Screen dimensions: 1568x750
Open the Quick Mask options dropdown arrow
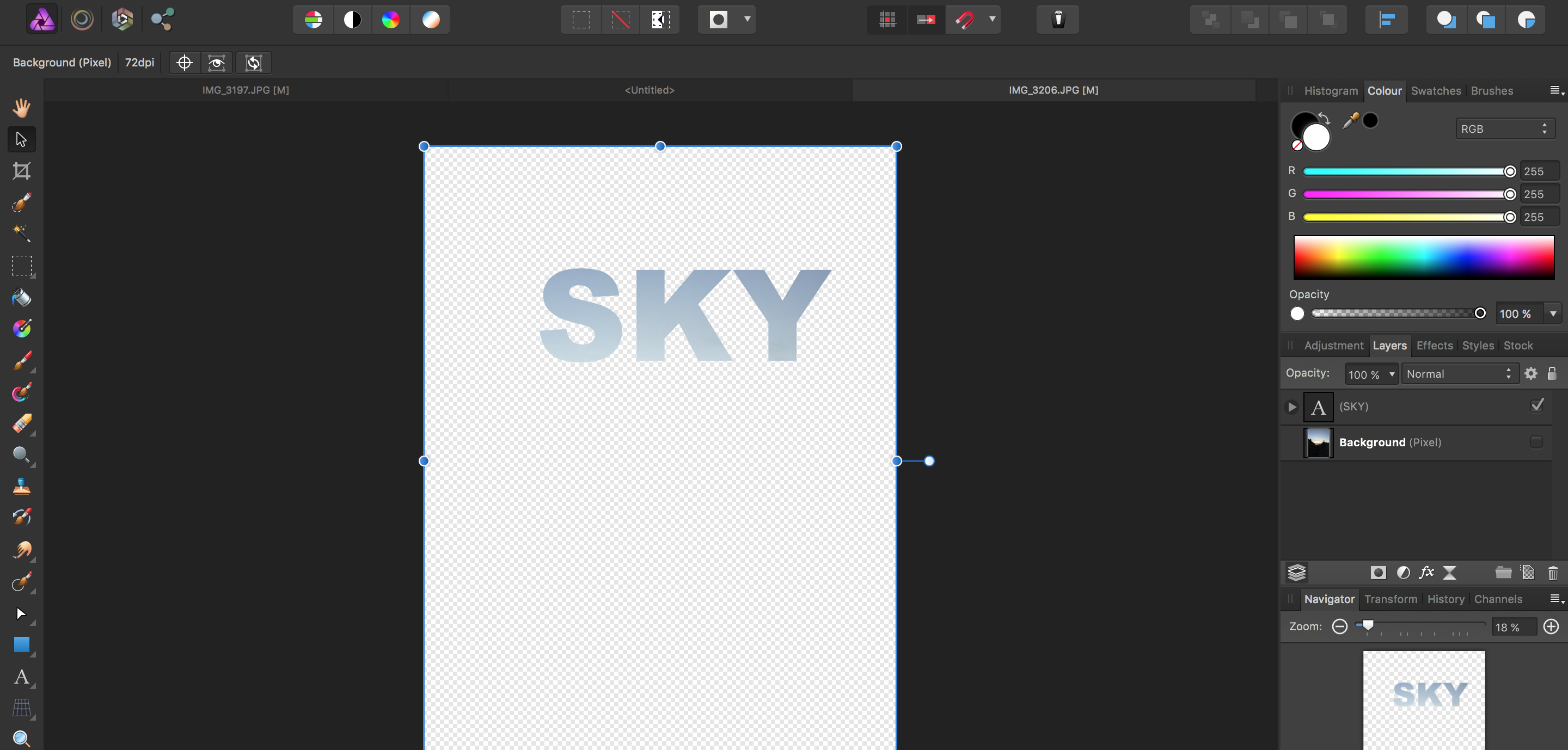point(747,20)
